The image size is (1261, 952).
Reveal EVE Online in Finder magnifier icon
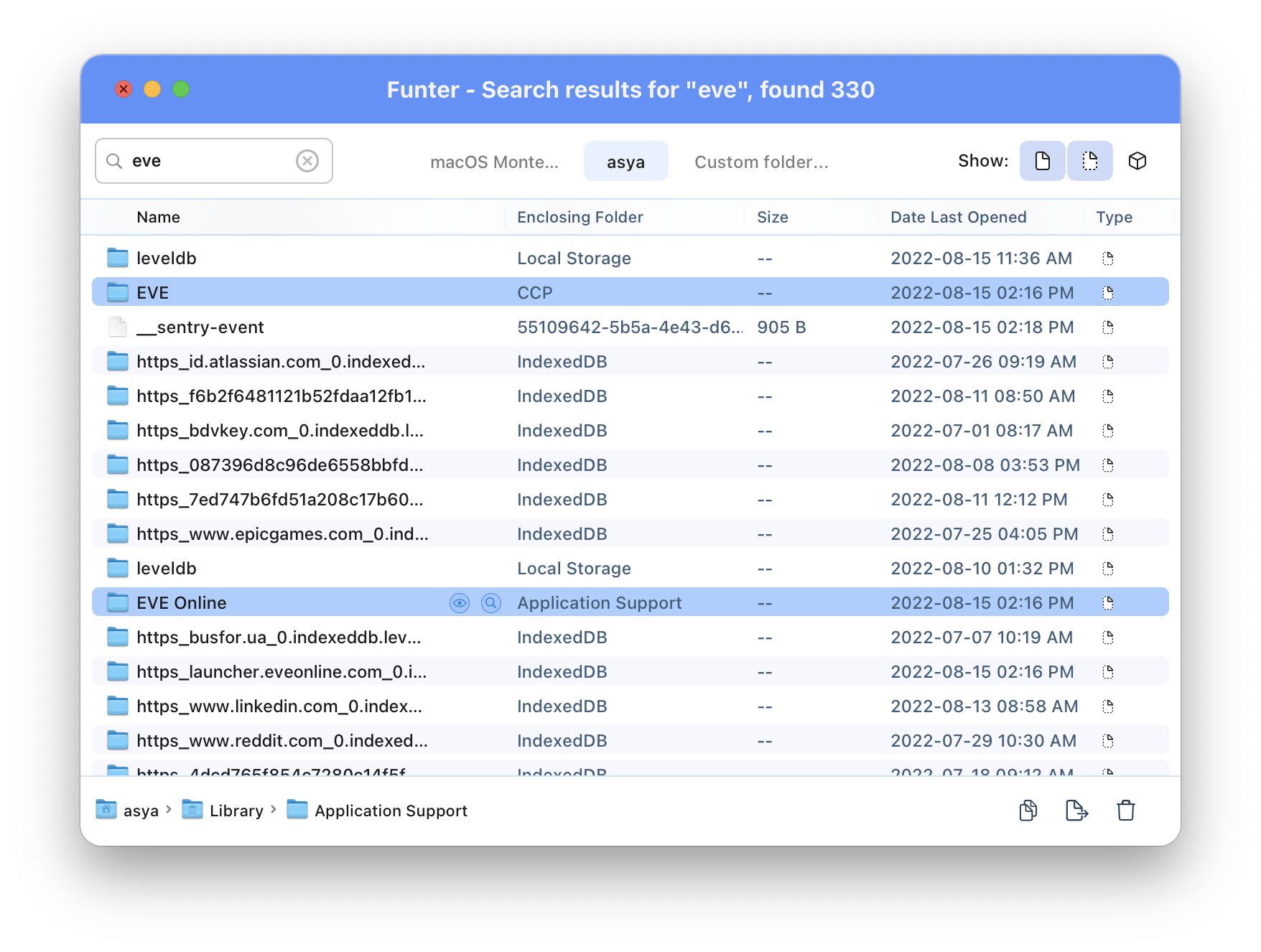[x=491, y=603]
